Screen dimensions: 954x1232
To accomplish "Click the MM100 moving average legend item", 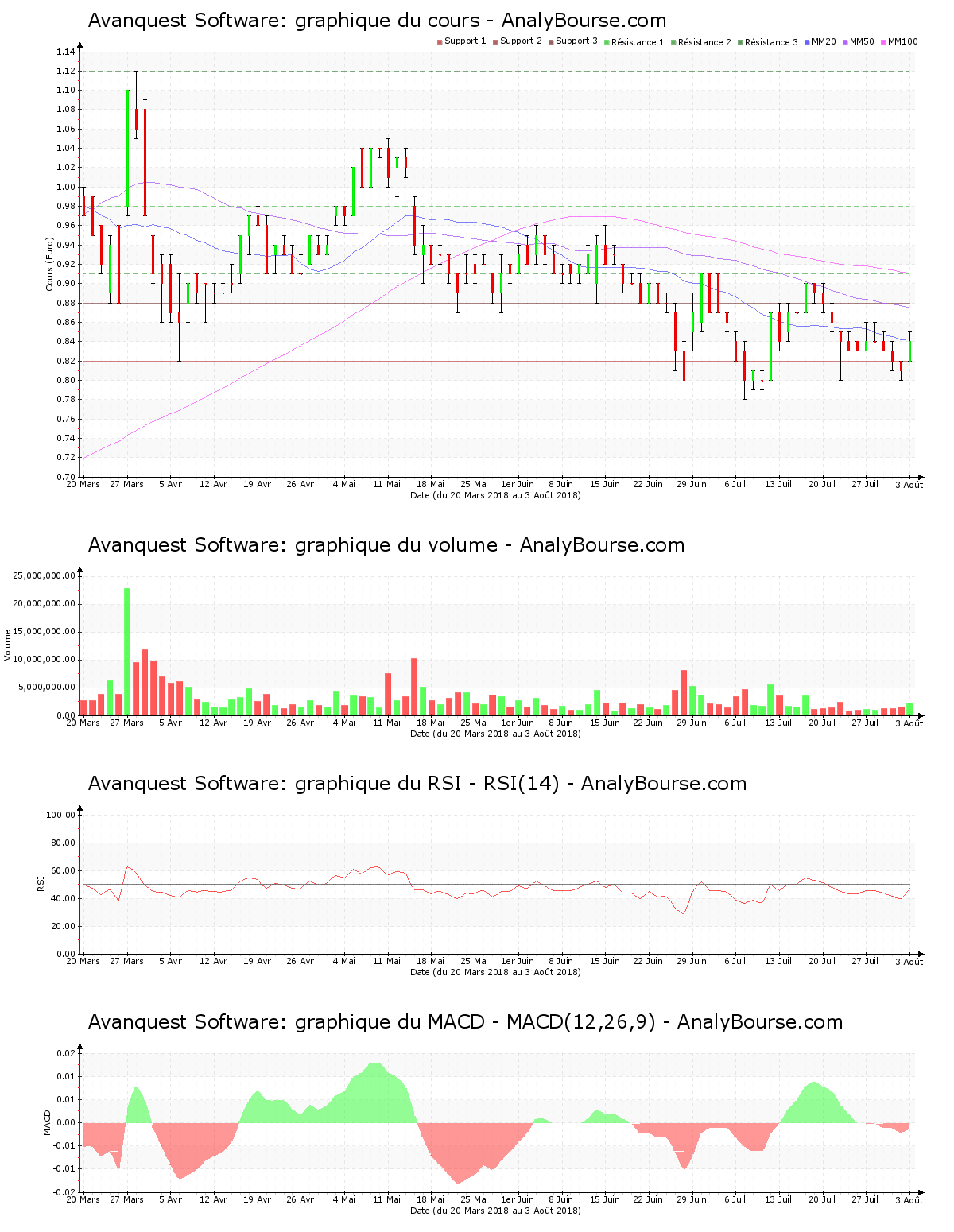I will point(899,41).
